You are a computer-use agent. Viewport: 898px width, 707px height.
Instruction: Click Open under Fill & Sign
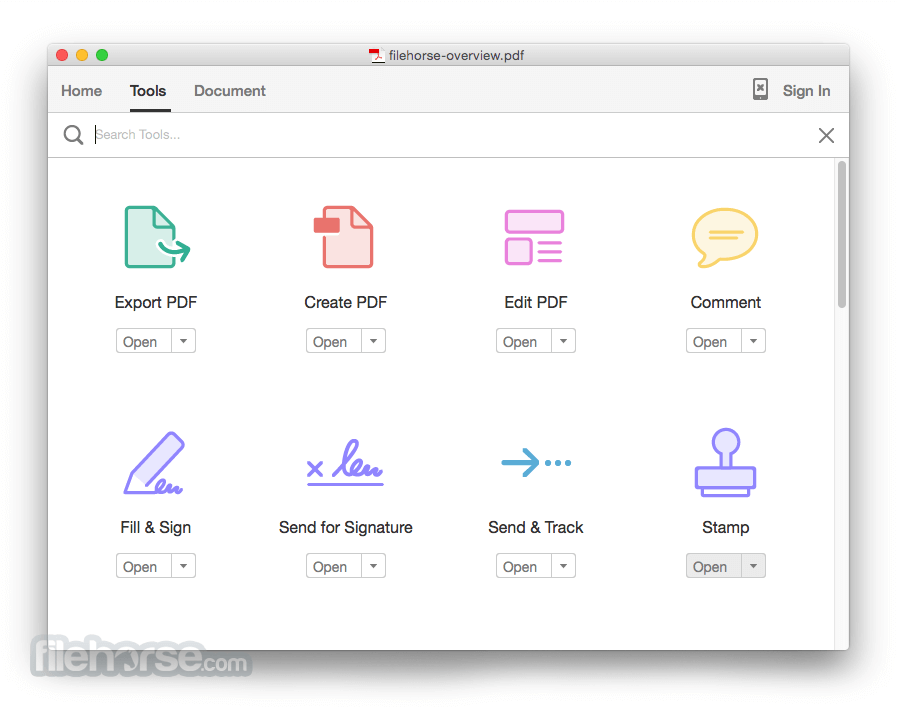coord(141,565)
